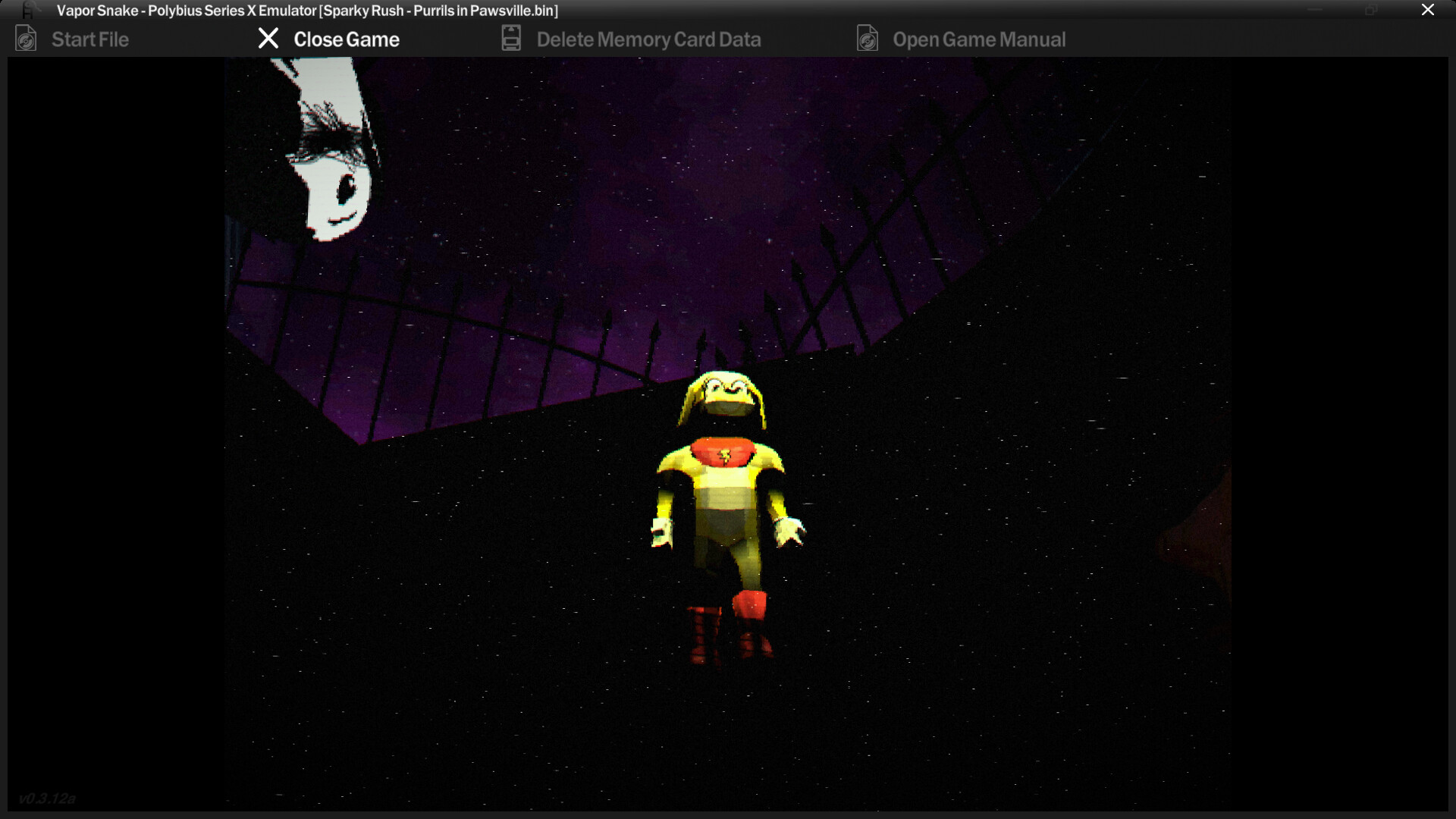Open the game manual via its label
This screenshot has width=1456, height=819.
pyautogui.click(x=980, y=39)
